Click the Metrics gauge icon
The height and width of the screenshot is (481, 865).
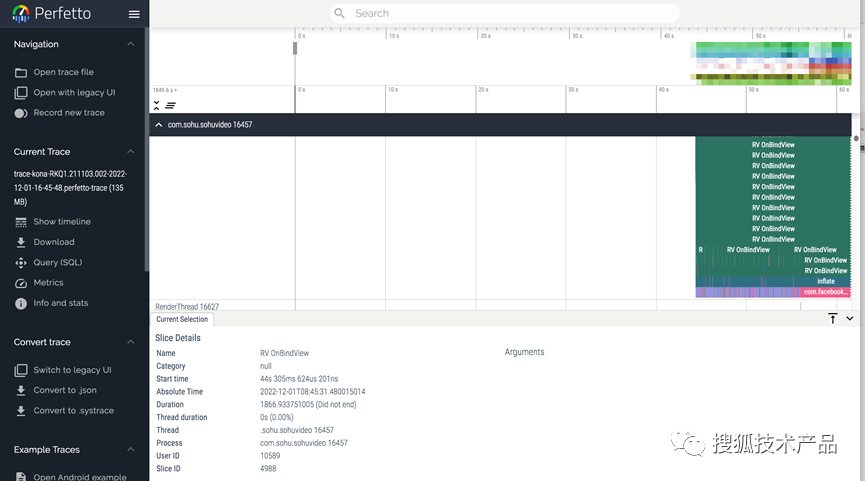point(21,283)
